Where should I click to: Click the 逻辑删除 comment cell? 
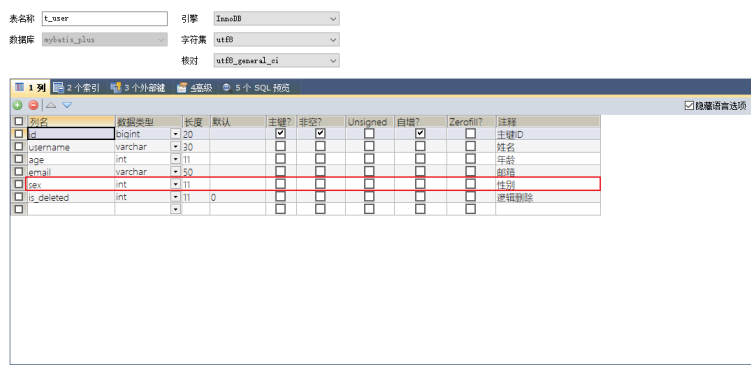(548, 197)
